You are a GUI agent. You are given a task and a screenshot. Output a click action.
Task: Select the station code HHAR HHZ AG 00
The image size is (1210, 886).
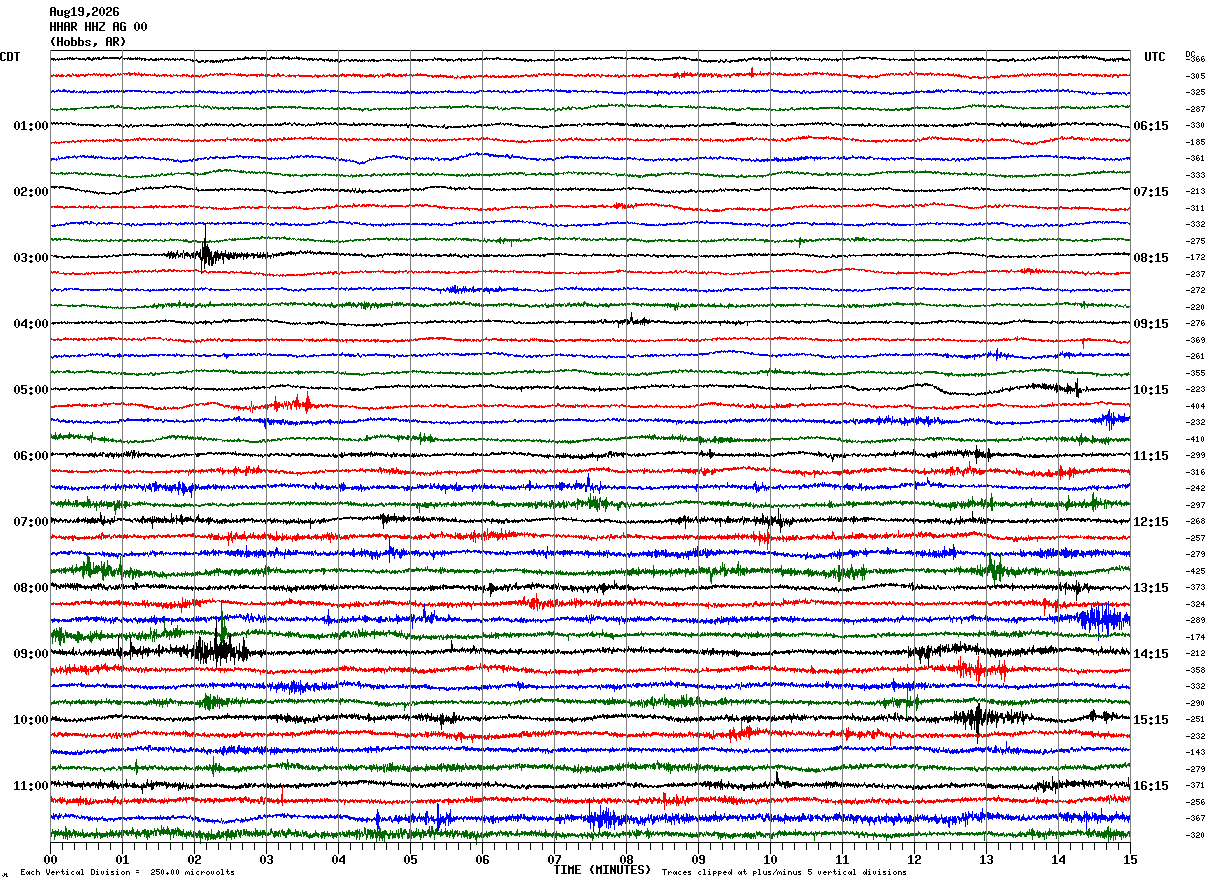pos(98,27)
